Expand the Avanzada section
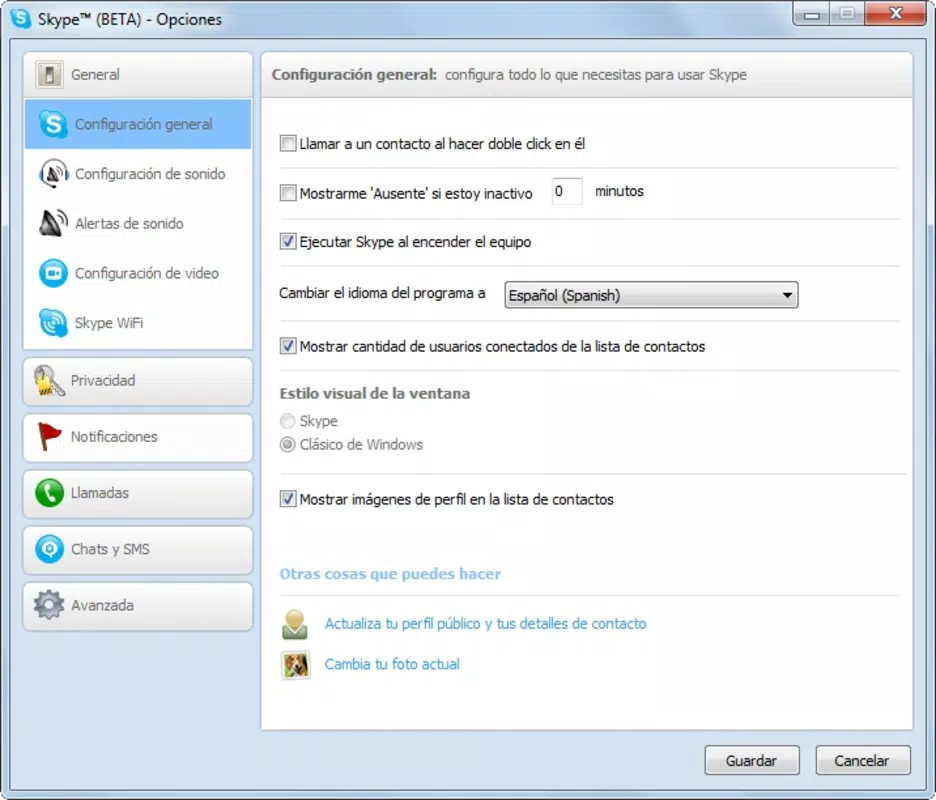 138,605
